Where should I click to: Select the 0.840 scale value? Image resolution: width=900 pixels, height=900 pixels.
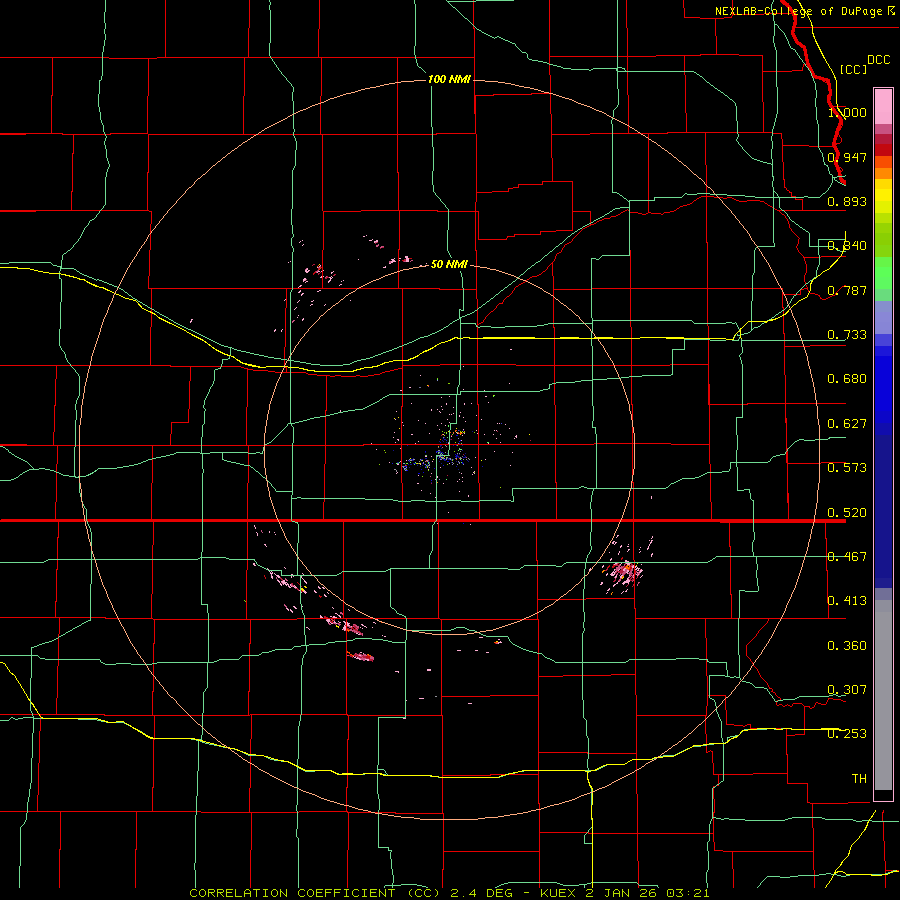coord(847,245)
